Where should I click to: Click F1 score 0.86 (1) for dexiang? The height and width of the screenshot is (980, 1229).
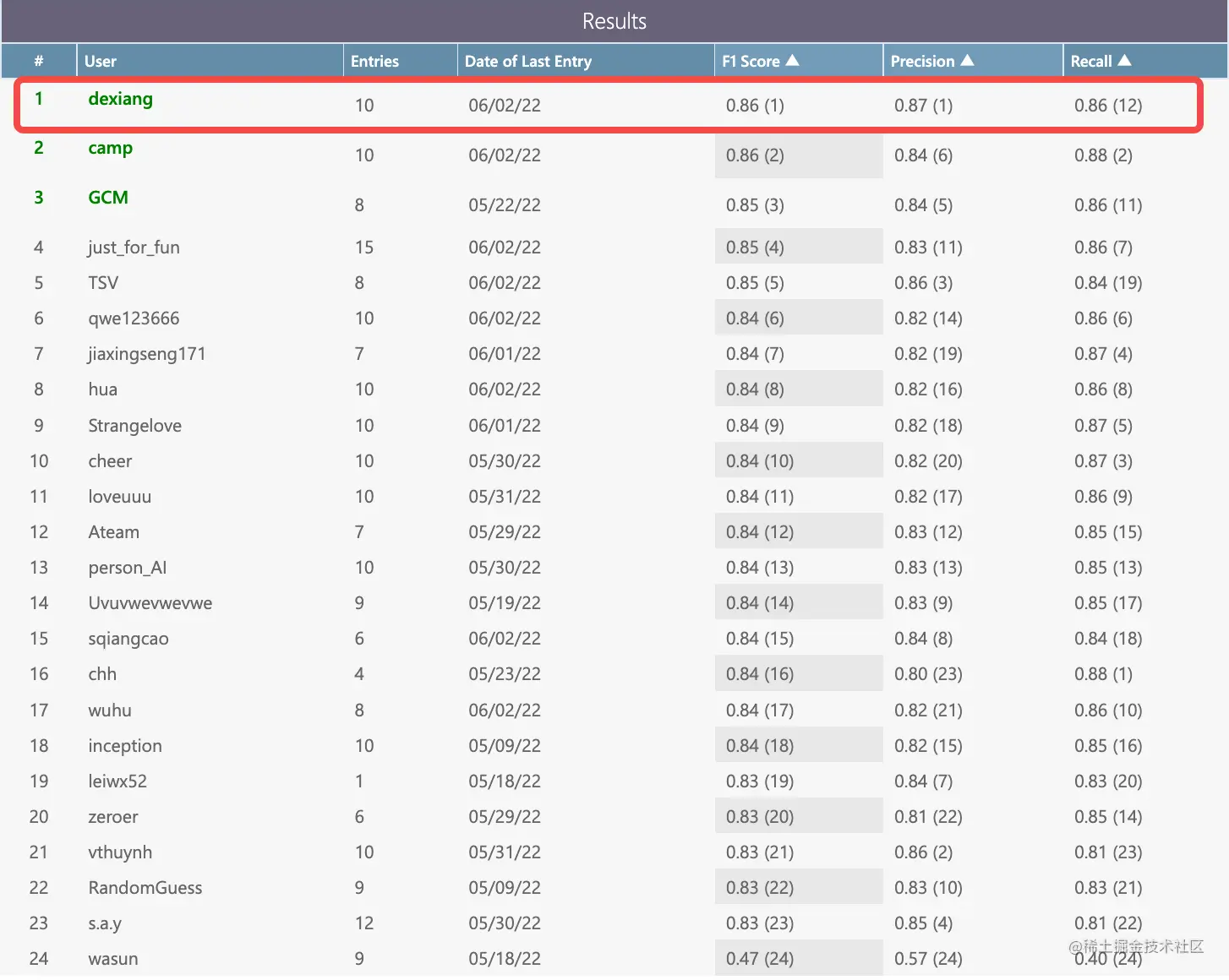[755, 106]
